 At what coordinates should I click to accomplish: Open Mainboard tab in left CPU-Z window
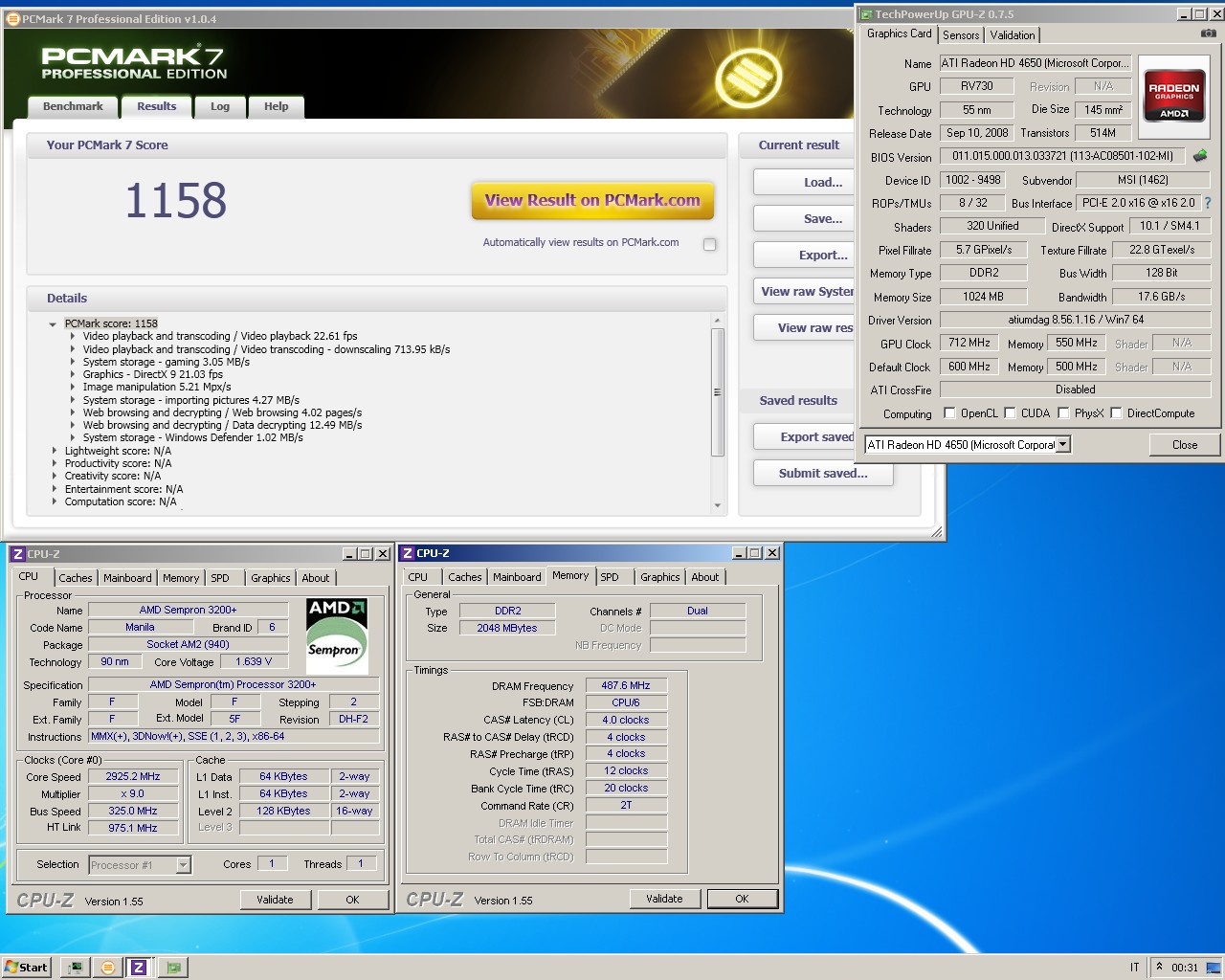click(x=127, y=578)
